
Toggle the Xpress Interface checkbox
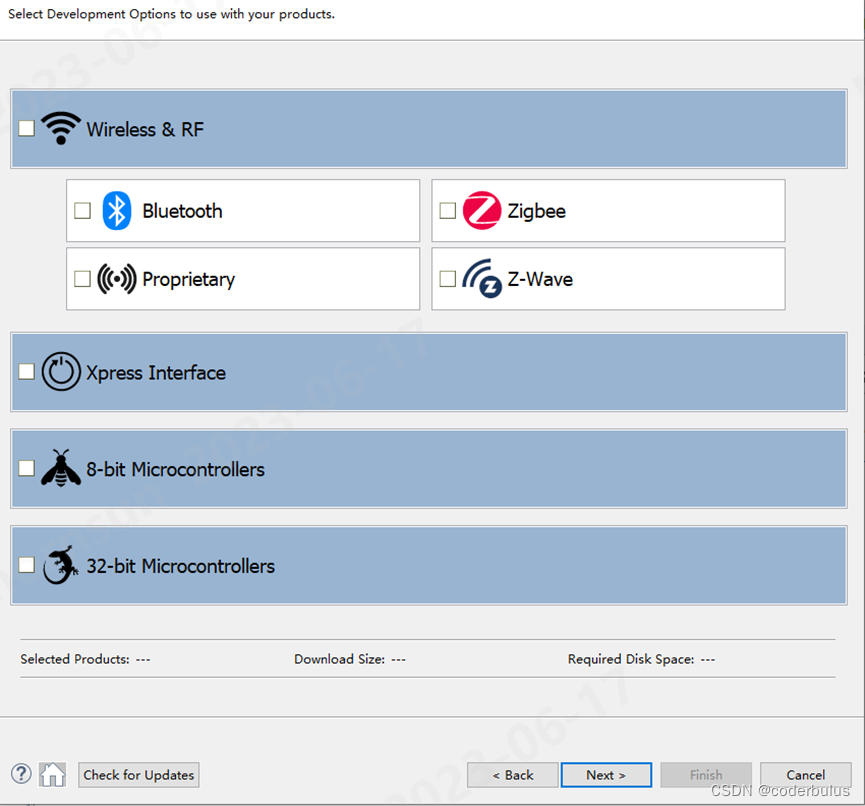point(26,371)
